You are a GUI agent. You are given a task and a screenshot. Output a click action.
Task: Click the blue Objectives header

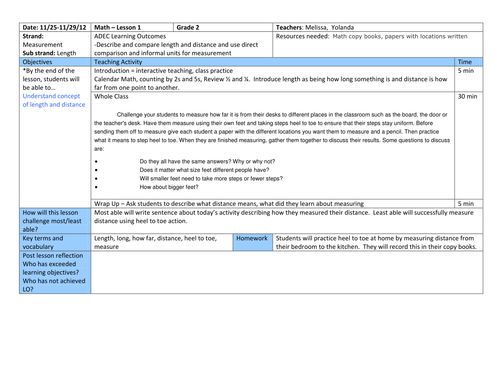[55, 62]
